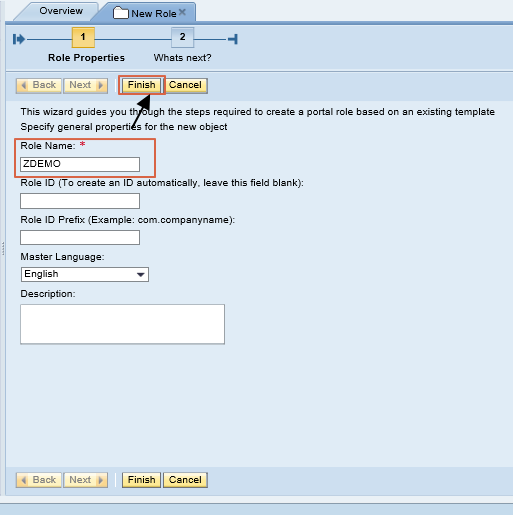
Task: Click the wizard end roadmap icon
Action: point(233,39)
